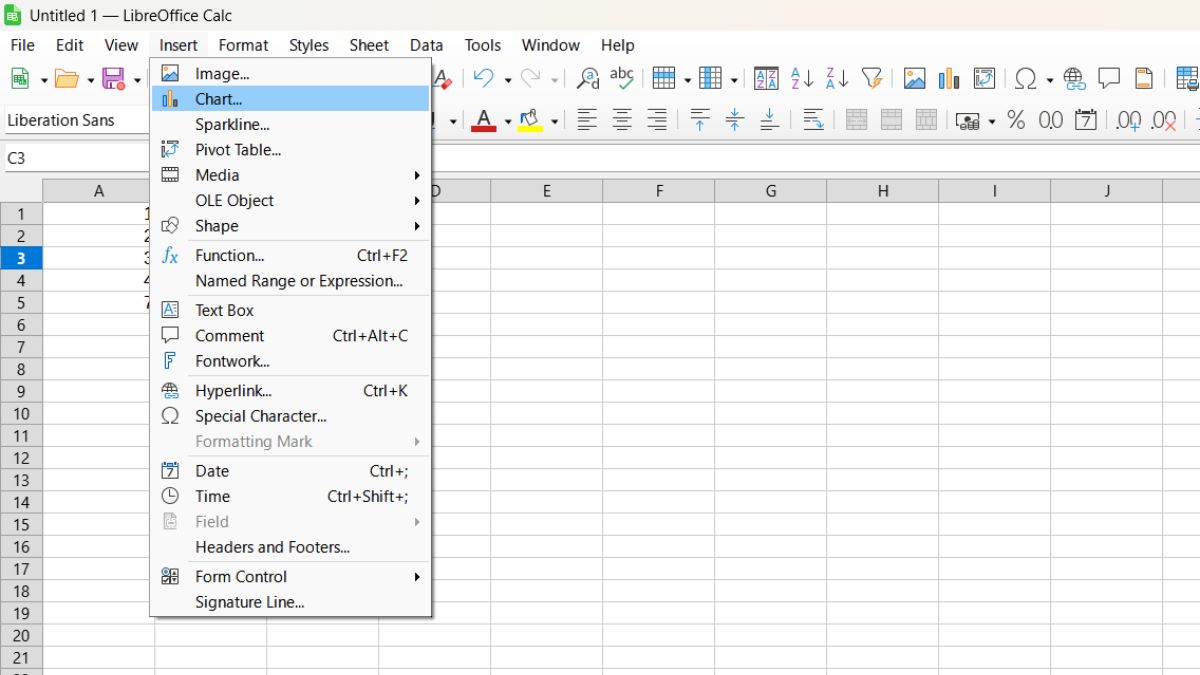Click the Format as Number 0.0 icon

[x=1051, y=120]
